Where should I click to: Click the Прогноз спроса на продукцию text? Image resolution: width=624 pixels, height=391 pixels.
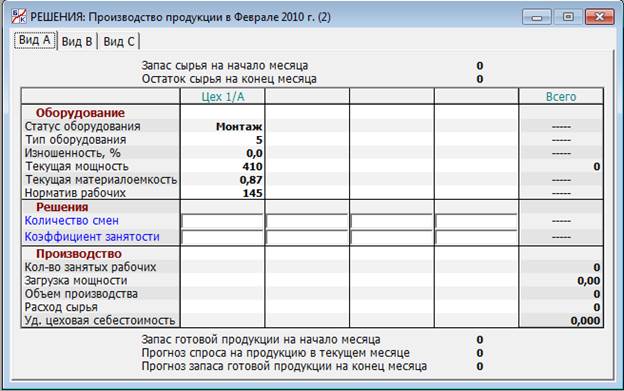pyautogui.click(x=275, y=352)
